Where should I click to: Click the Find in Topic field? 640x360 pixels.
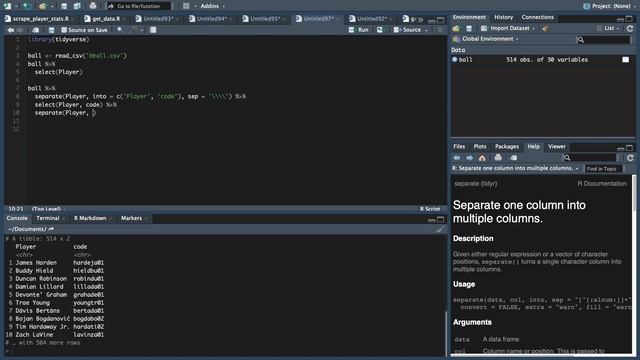click(603, 169)
